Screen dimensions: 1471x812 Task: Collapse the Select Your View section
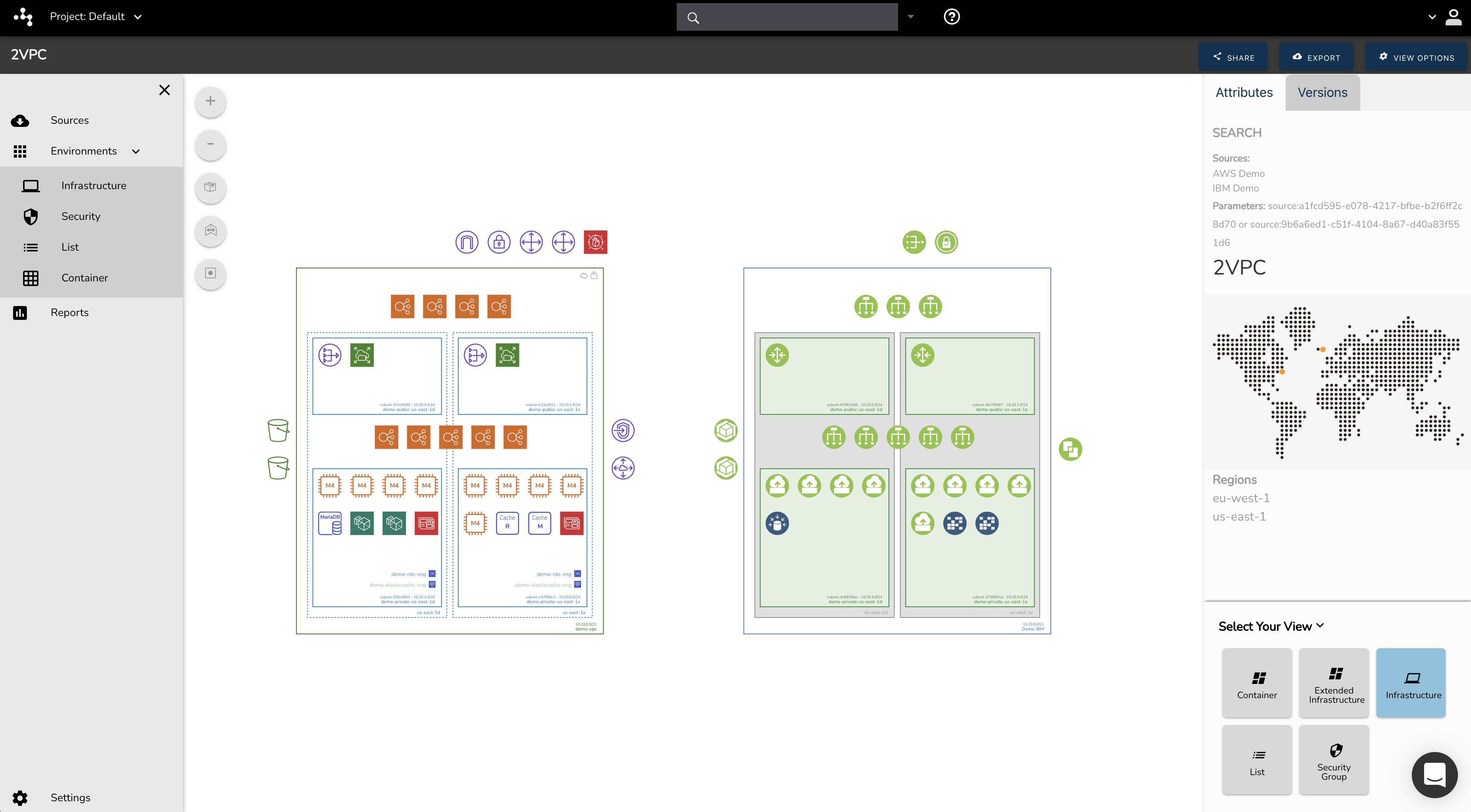pyautogui.click(x=1320, y=626)
